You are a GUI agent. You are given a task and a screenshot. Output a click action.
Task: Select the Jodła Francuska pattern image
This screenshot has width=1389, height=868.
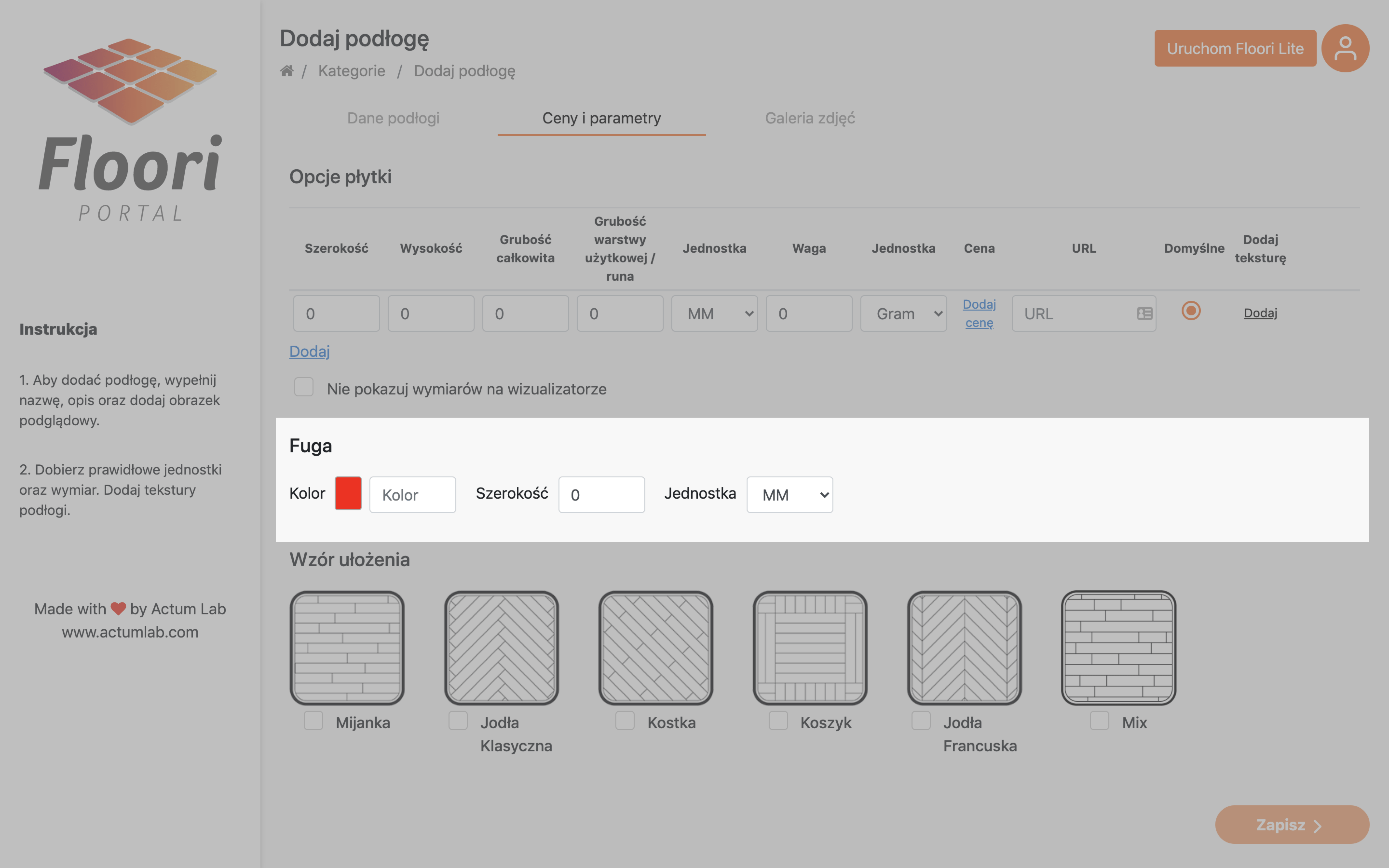click(964, 648)
